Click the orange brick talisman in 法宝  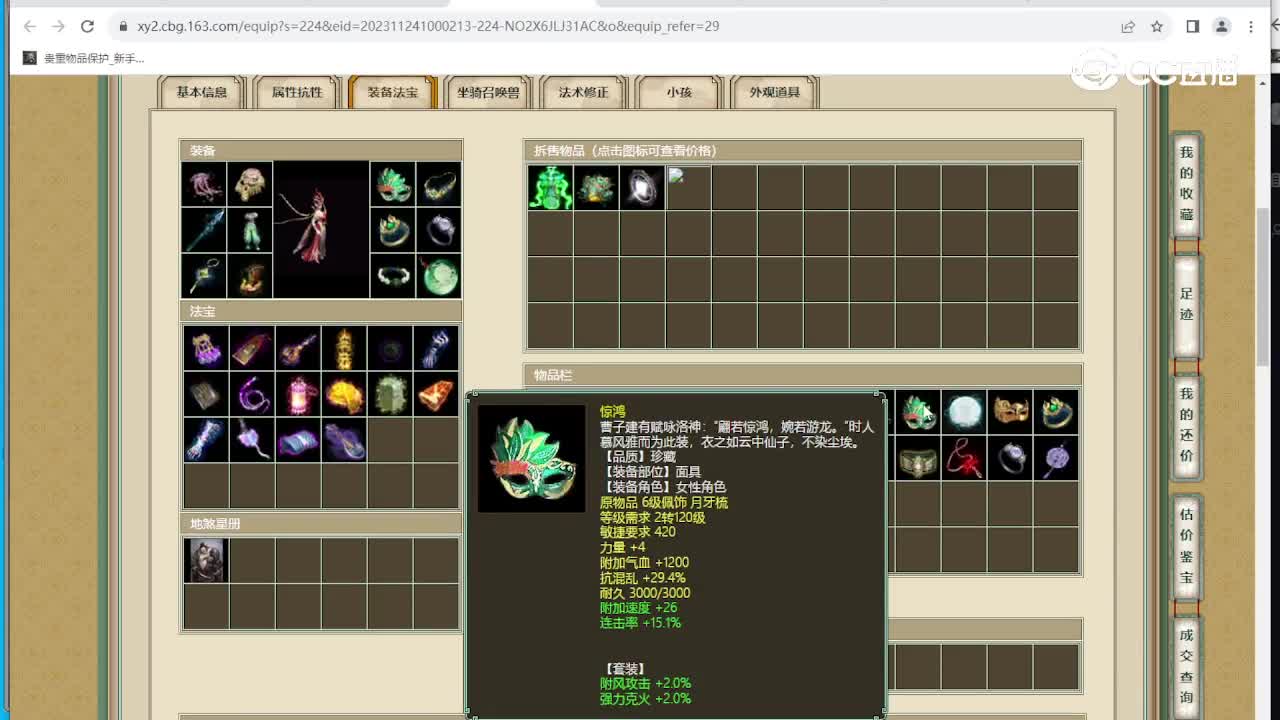[x=436, y=394]
